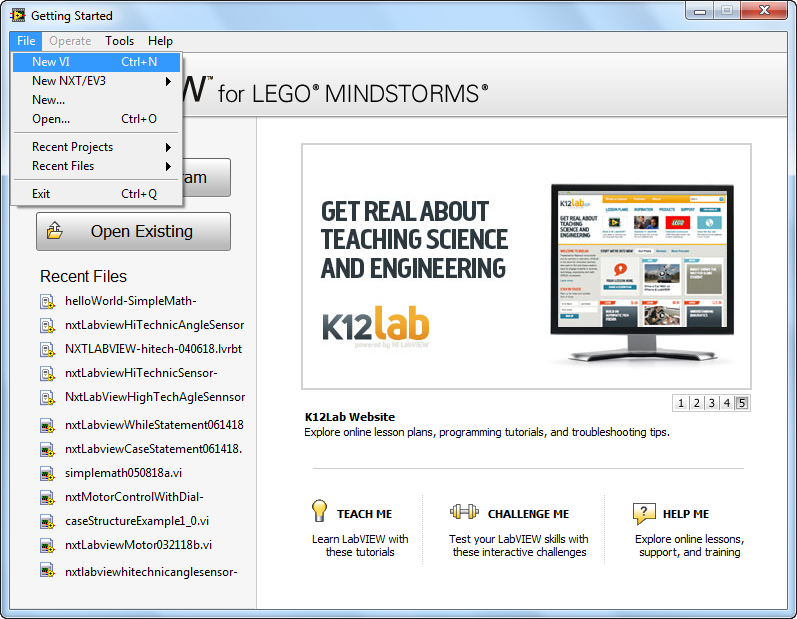Open recent file helloWorld-SimpleMath-
The image size is (797, 619).
tap(131, 301)
